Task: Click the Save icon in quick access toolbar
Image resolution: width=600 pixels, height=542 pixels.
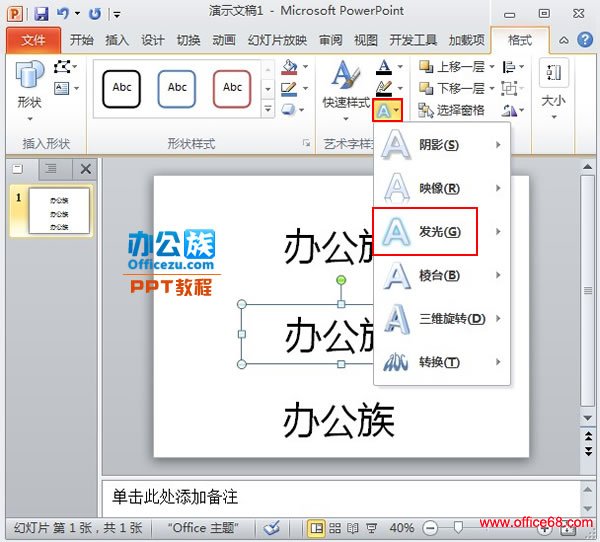Action: (41, 14)
